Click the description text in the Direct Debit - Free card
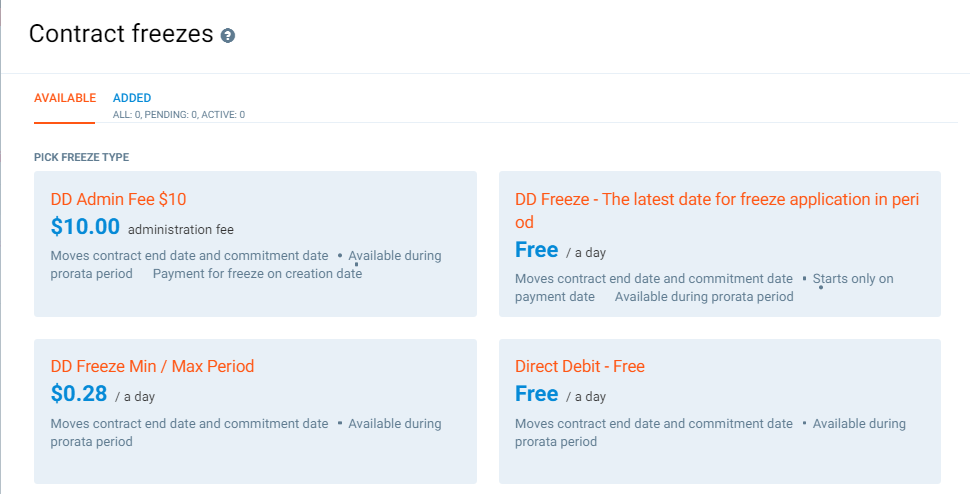This screenshot has width=970, height=494. tap(653, 424)
